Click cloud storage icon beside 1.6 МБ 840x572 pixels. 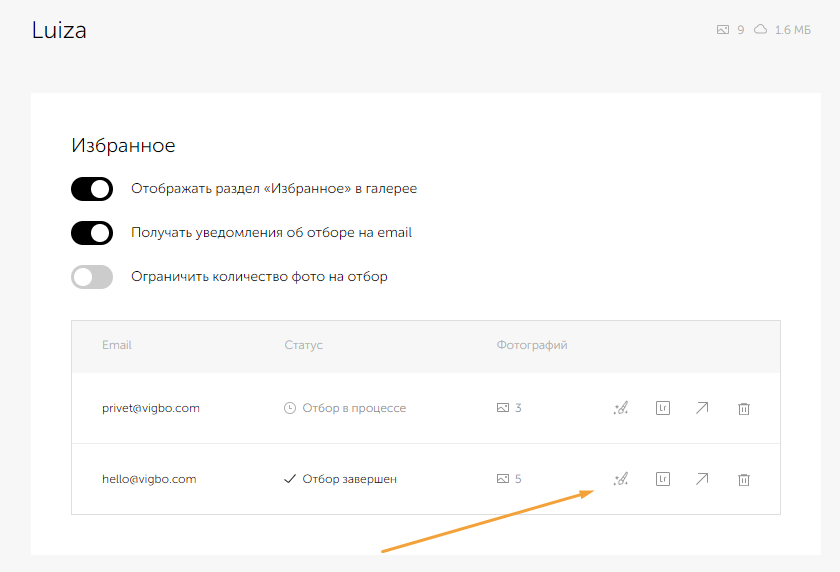760,29
